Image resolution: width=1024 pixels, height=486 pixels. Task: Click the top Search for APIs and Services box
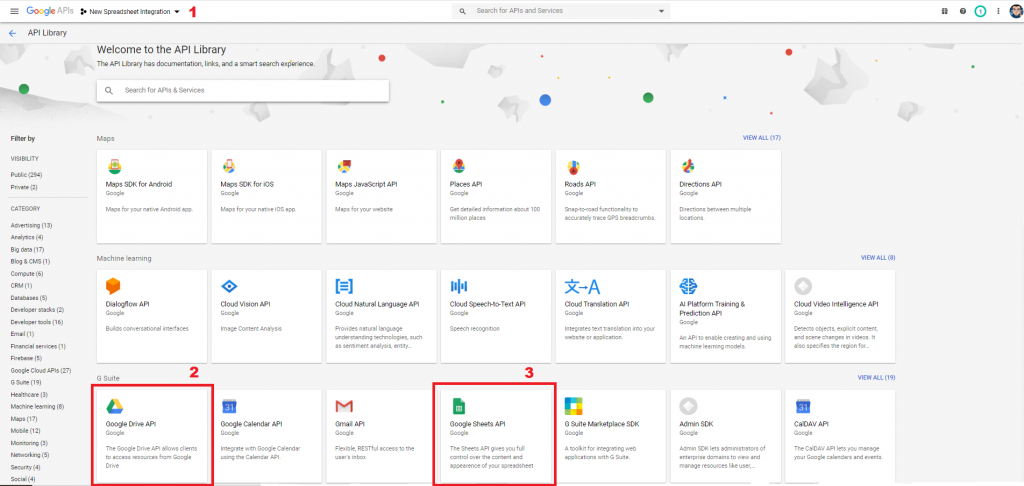560,11
